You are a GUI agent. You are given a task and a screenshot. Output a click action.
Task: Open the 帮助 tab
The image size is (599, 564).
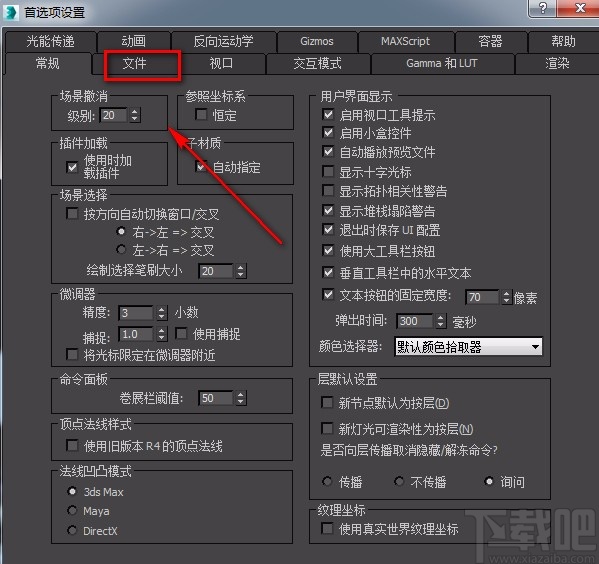tap(563, 41)
